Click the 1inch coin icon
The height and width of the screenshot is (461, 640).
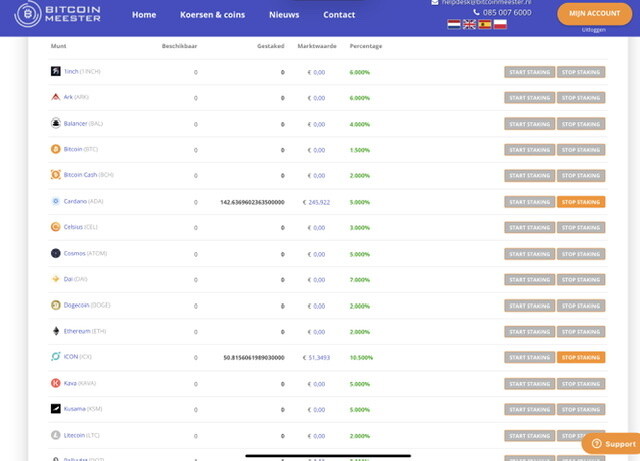pyautogui.click(x=56, y=71)
